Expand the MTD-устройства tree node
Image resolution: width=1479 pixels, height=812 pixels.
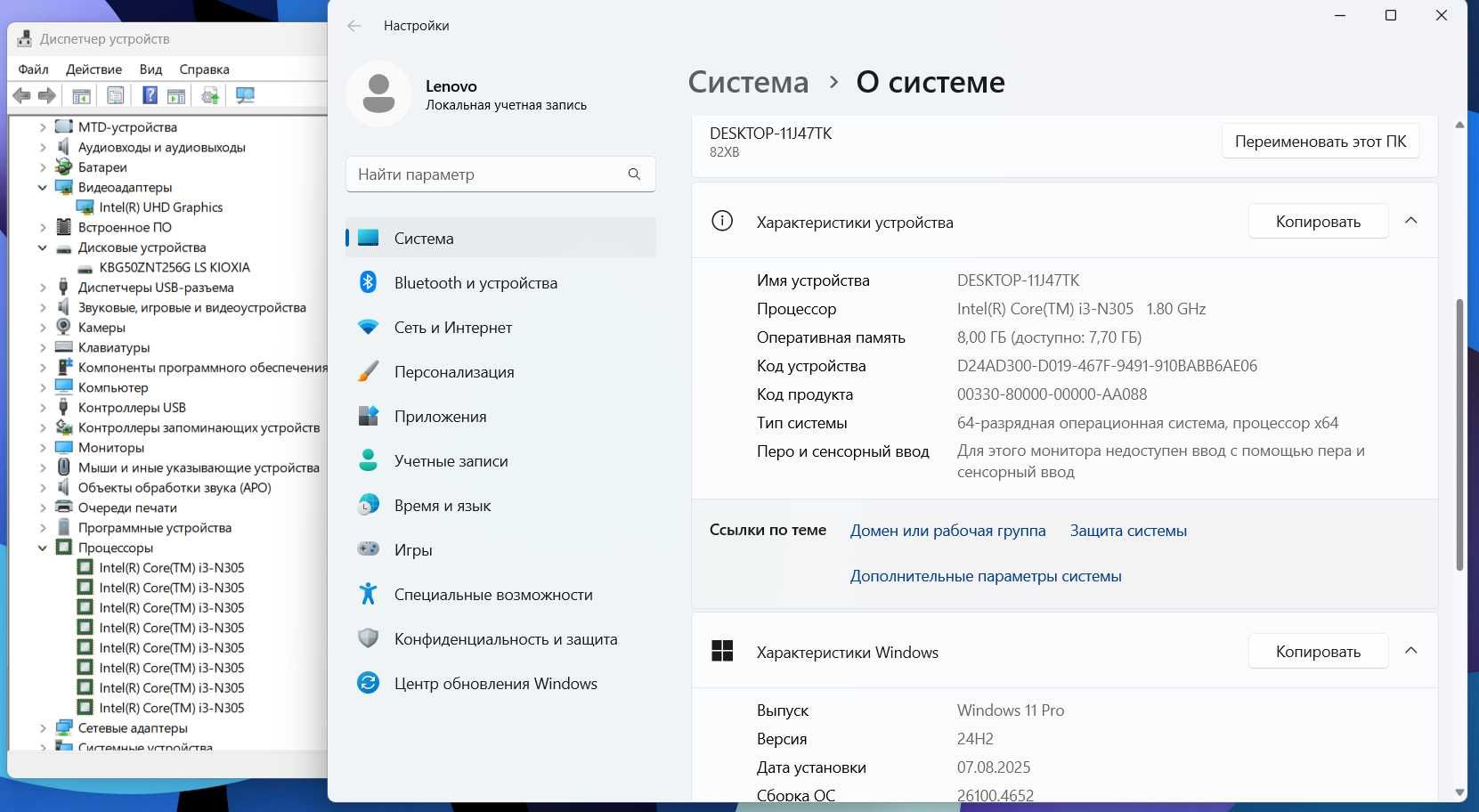point(43,127)
